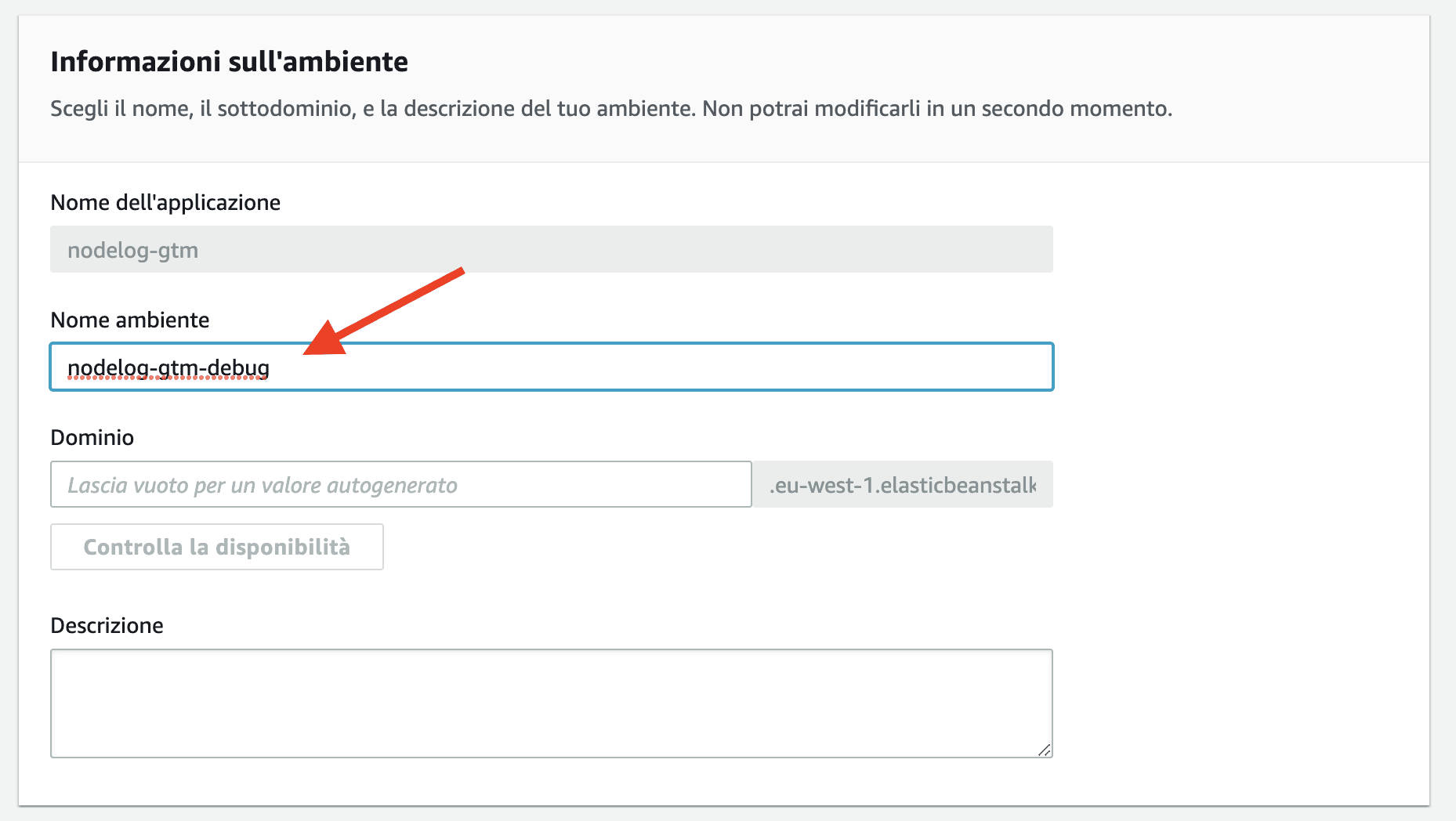
Task: Click the Nome ambiente field label
Action: click(x=129, y=320)
